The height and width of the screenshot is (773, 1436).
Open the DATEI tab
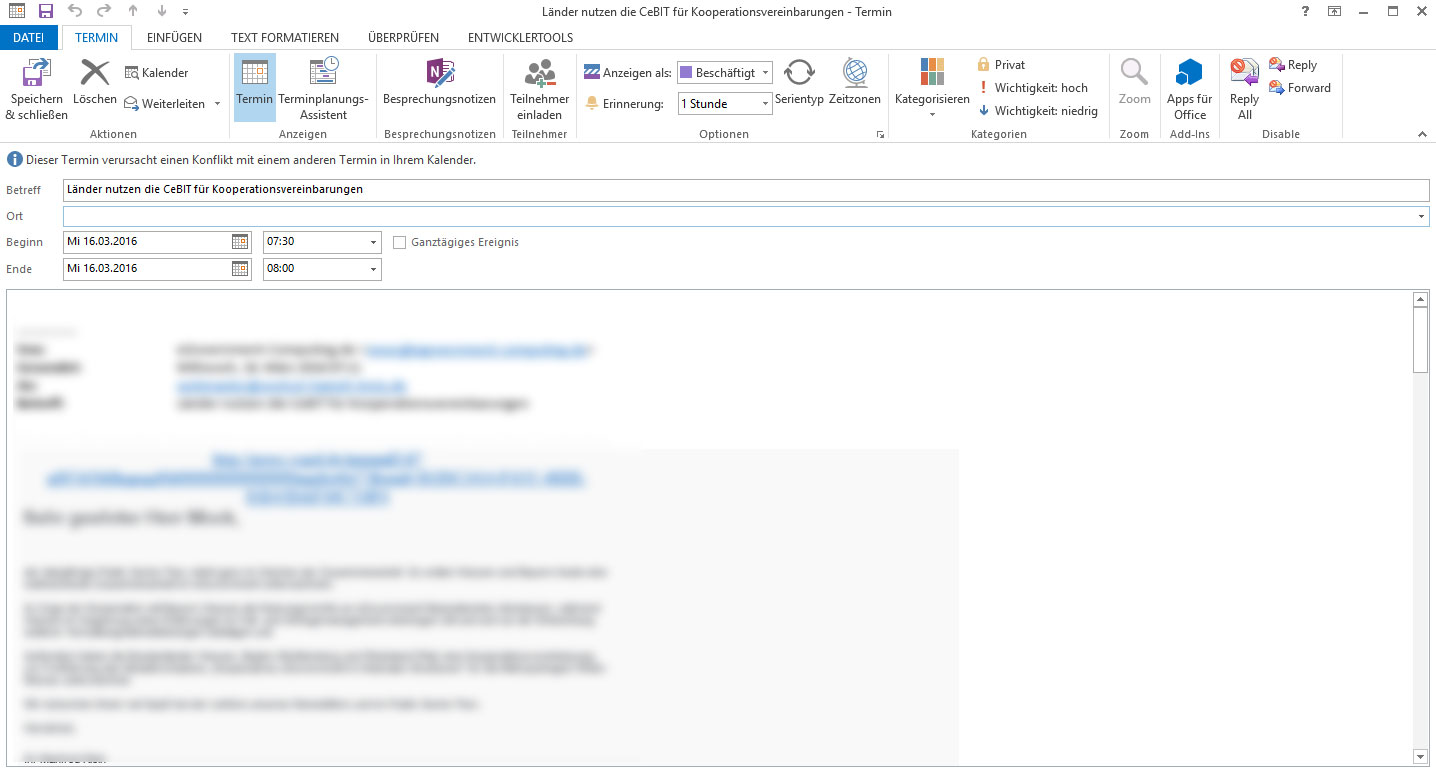(28, 38)
